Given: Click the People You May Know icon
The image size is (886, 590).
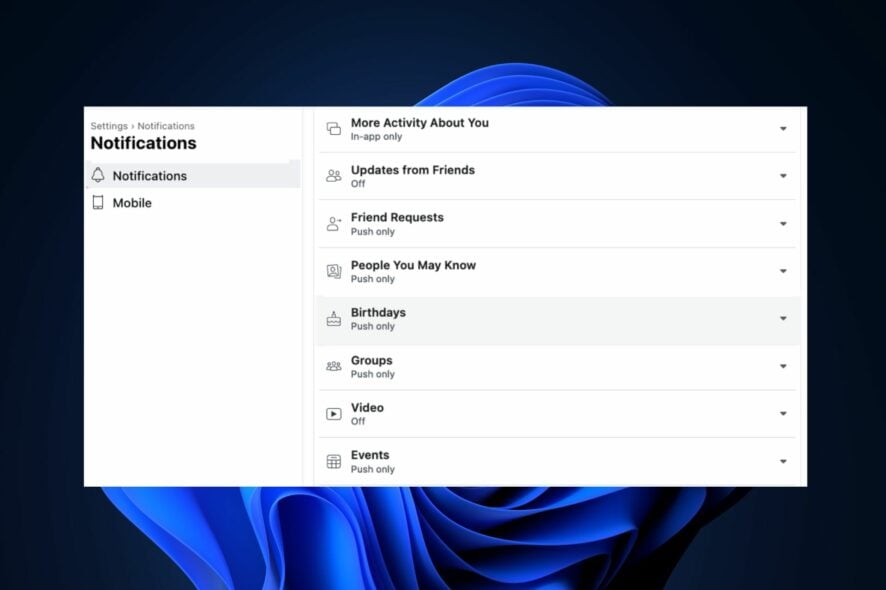Looking at the screenshot, I should coord(334,271).
